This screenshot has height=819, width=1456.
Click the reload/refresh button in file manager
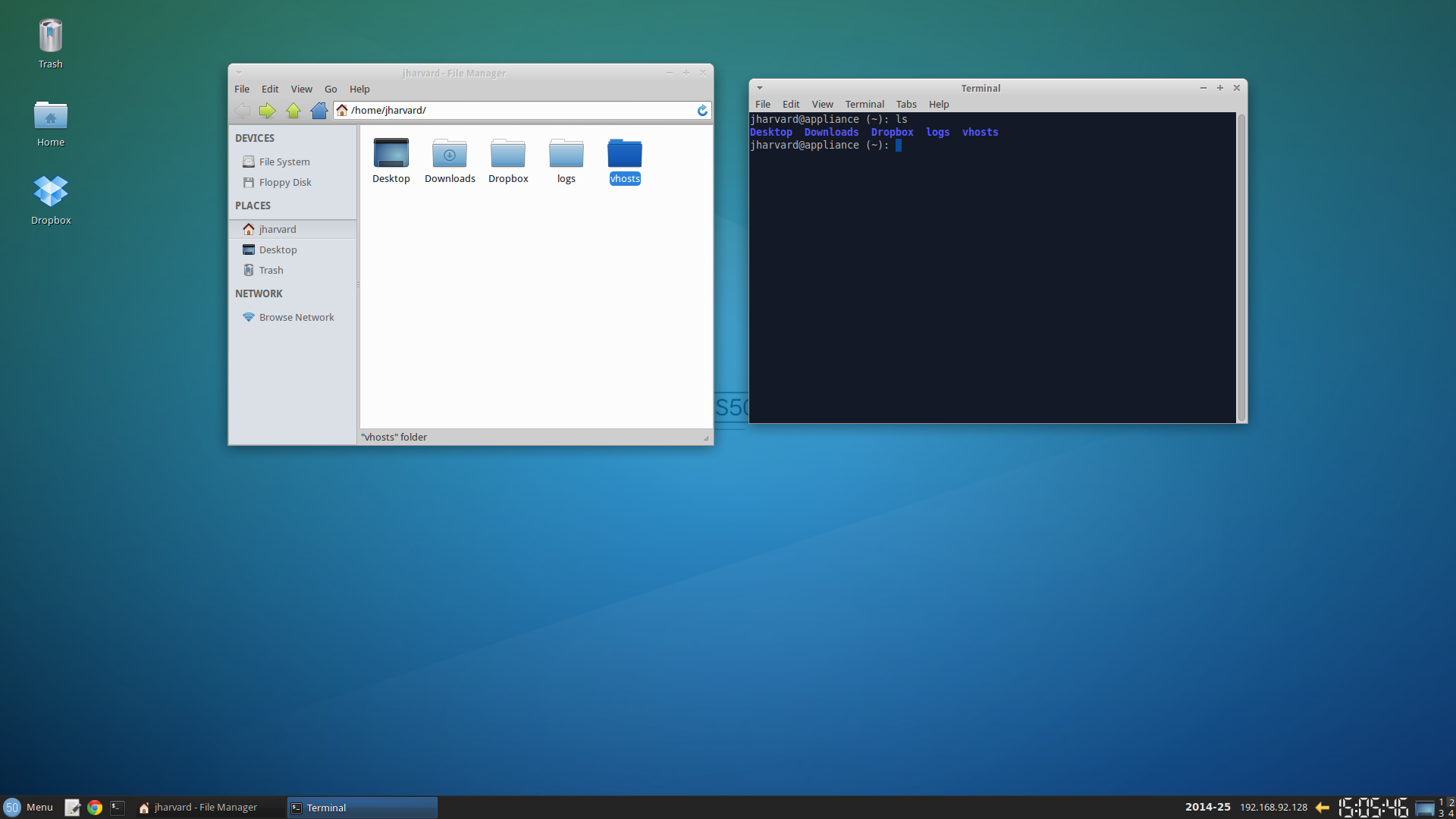[702, 110]
